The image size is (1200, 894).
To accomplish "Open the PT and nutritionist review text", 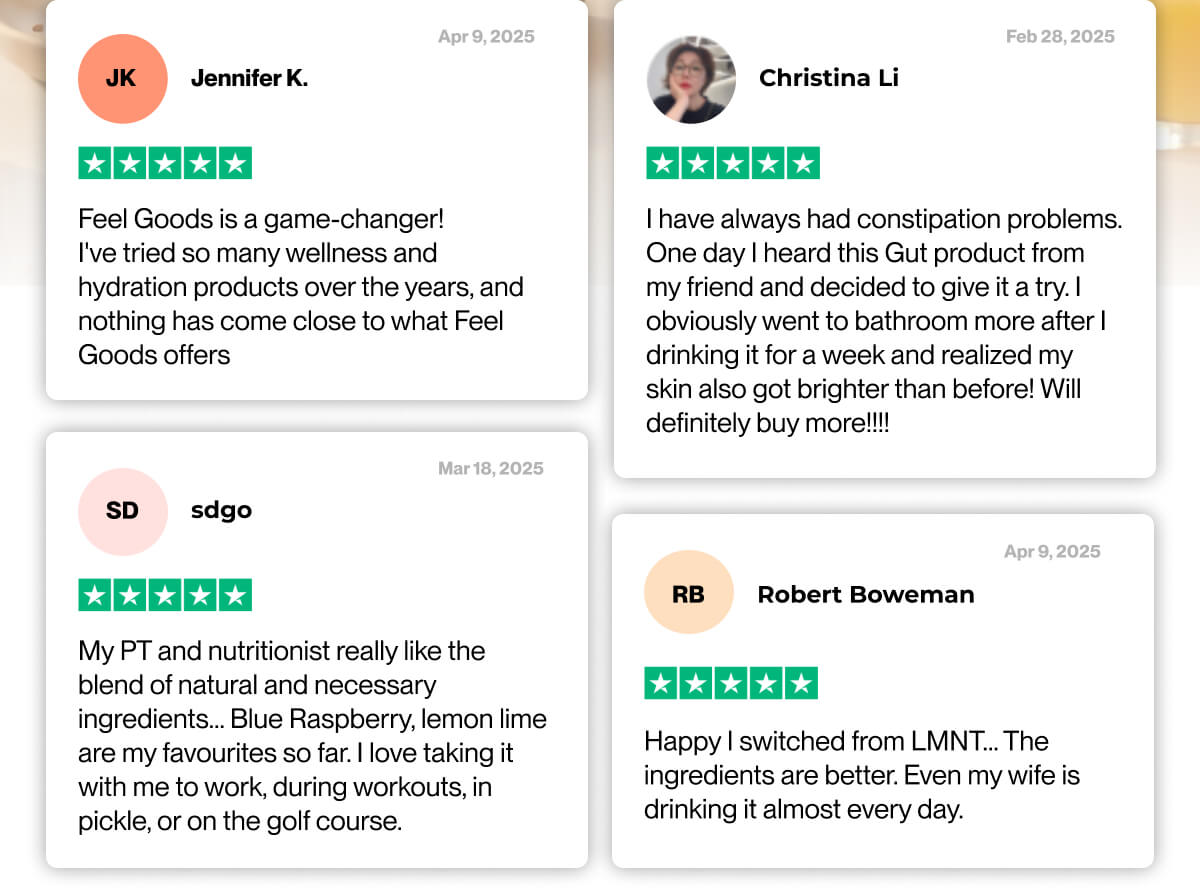I will 313,736.
